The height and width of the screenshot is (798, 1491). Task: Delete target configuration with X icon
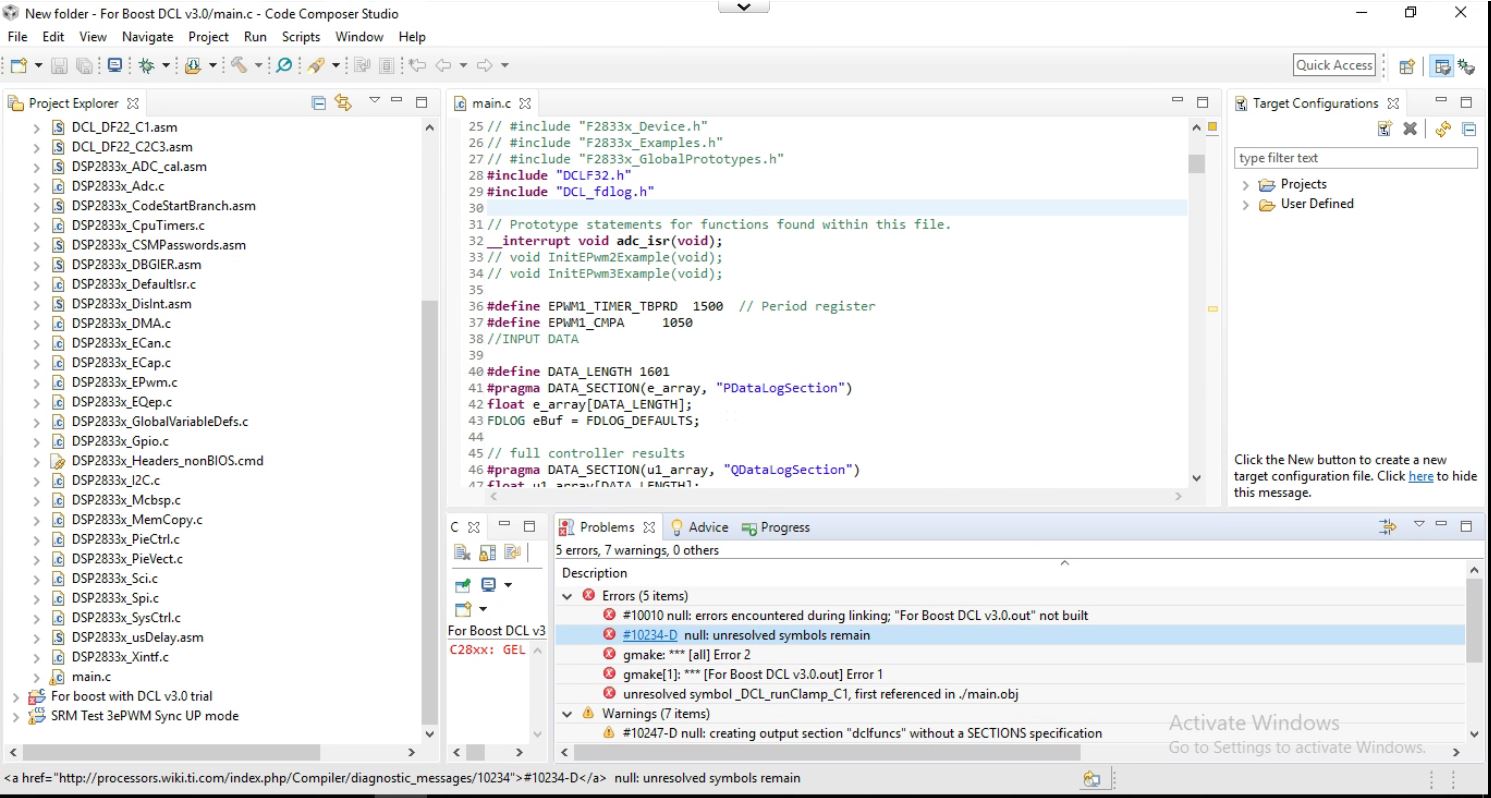pos(1409,129)
